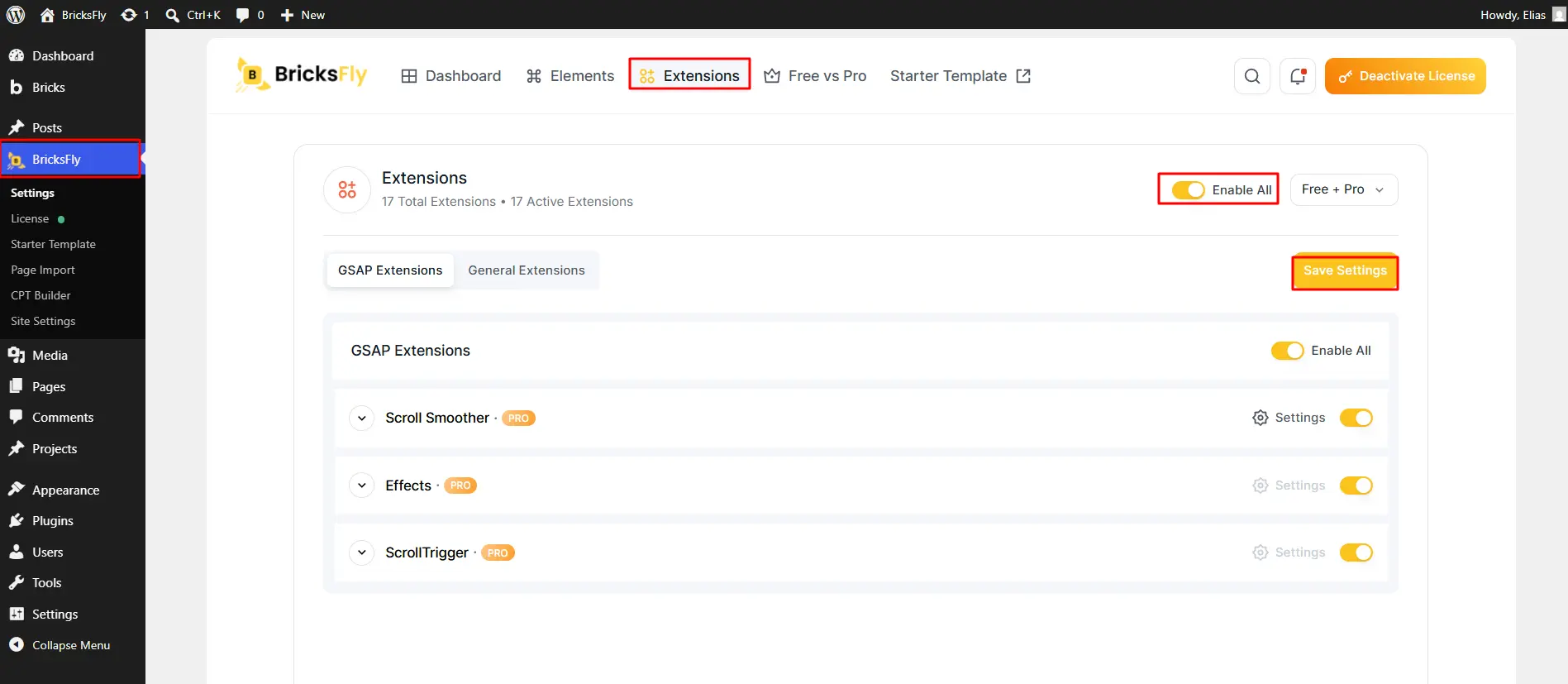The height and width of the screenshot is (684, 1568).
Task: Open the Elements tab in BricksFly header
Action: 570,76
